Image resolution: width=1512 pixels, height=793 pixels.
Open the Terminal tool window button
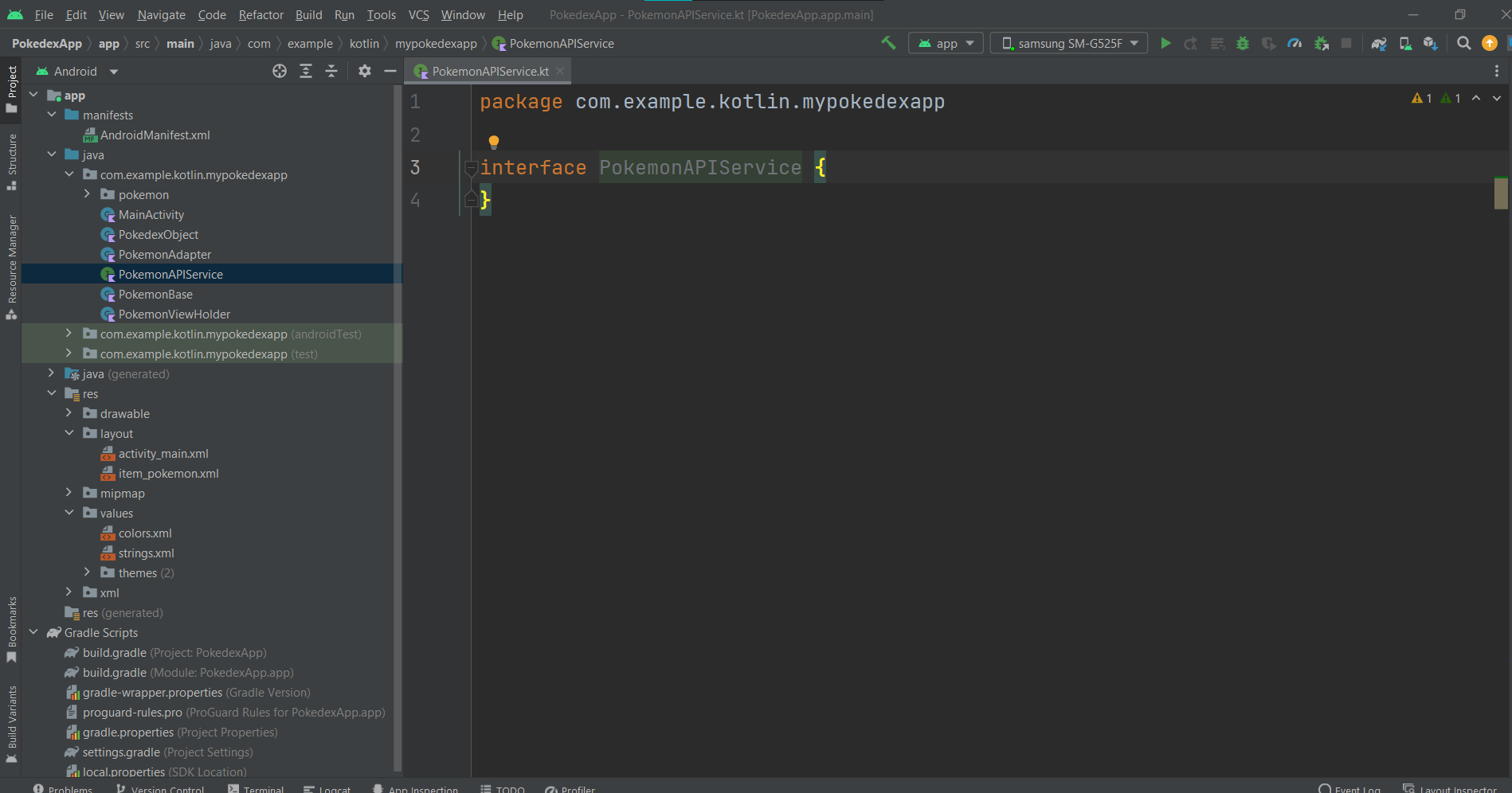[x=256, y=788]
